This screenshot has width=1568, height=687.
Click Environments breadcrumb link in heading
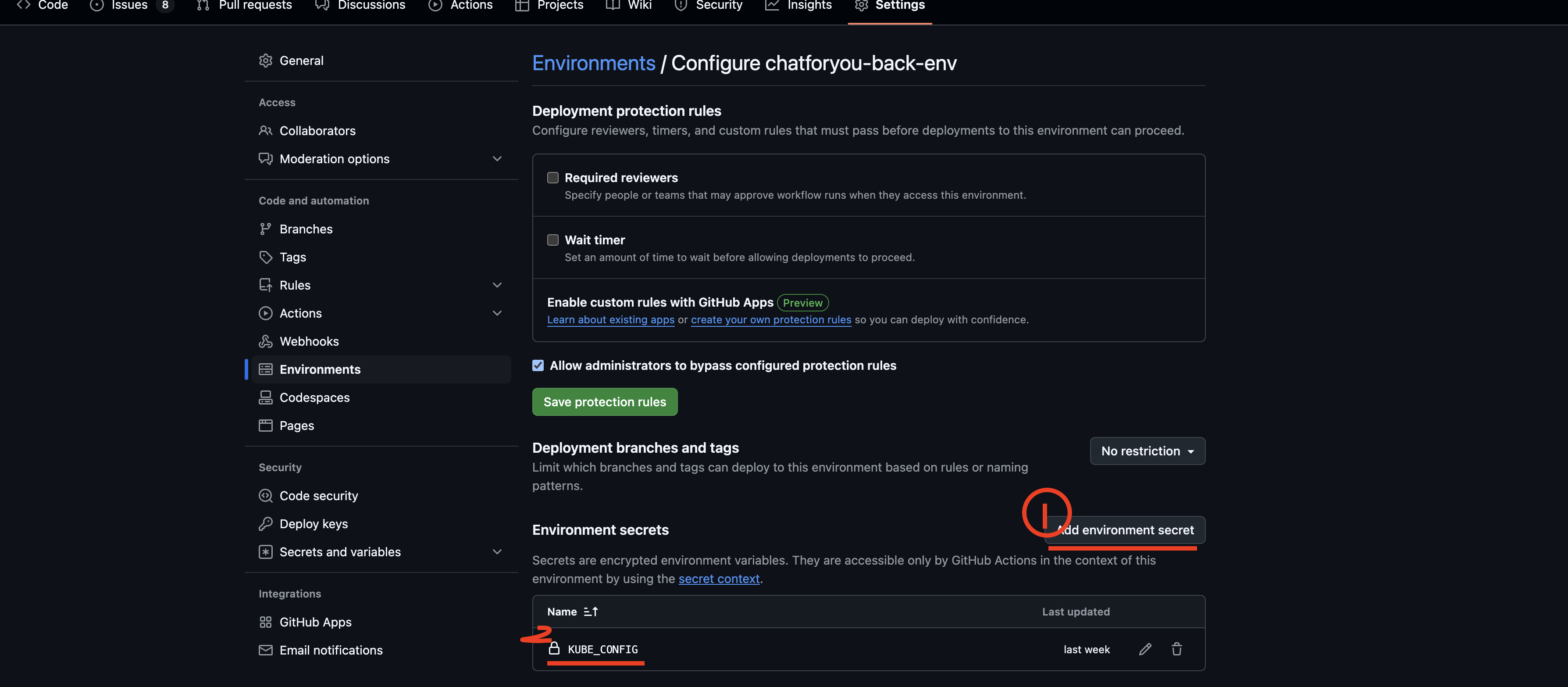[593, 63]
